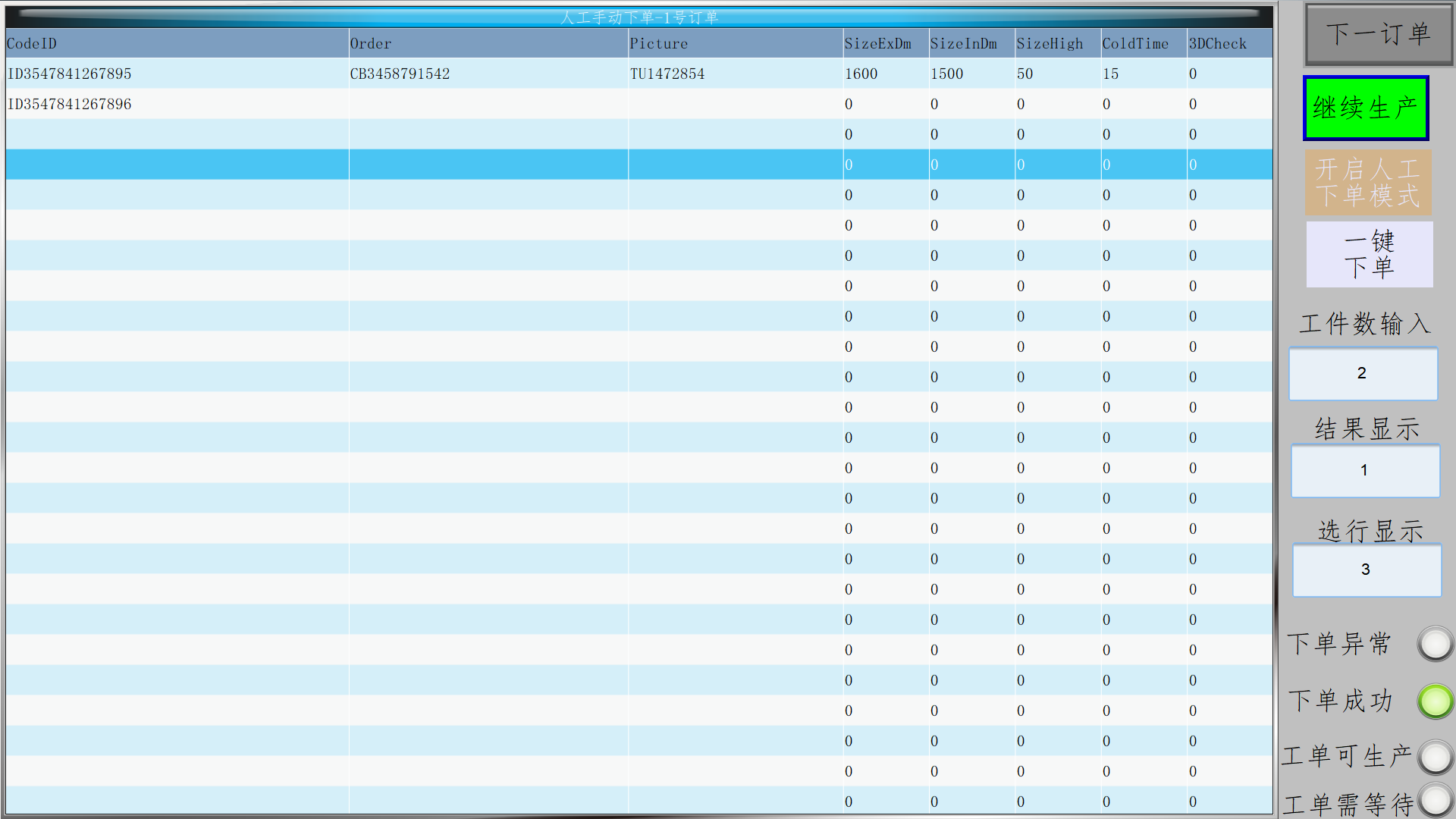Image resolution: width=1456 pixels, height=819 pixels.
Task: Select row with ID3547841267895
Action: [70, 74]
